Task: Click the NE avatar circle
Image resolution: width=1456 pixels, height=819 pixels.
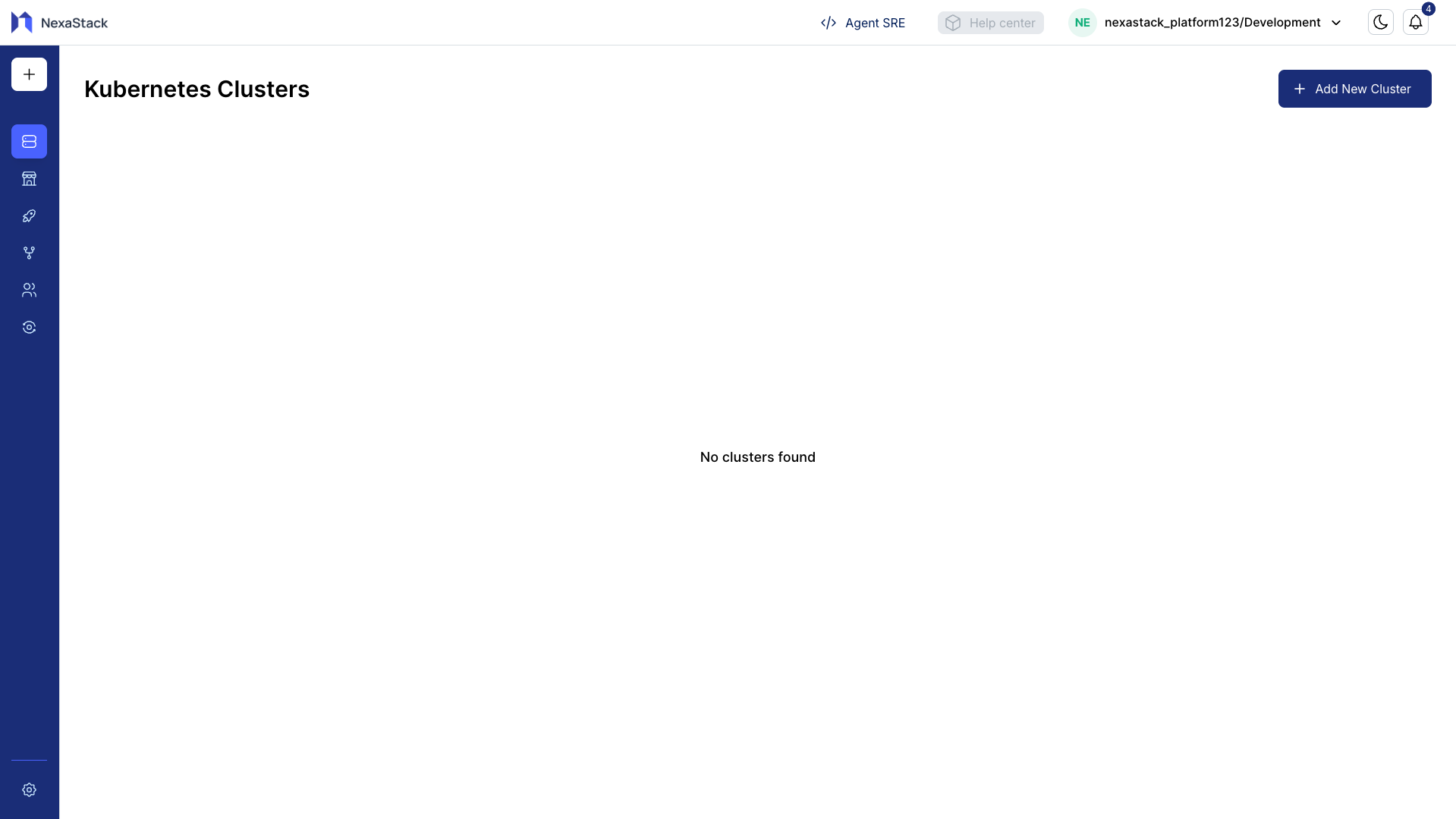Action: 1082,22
